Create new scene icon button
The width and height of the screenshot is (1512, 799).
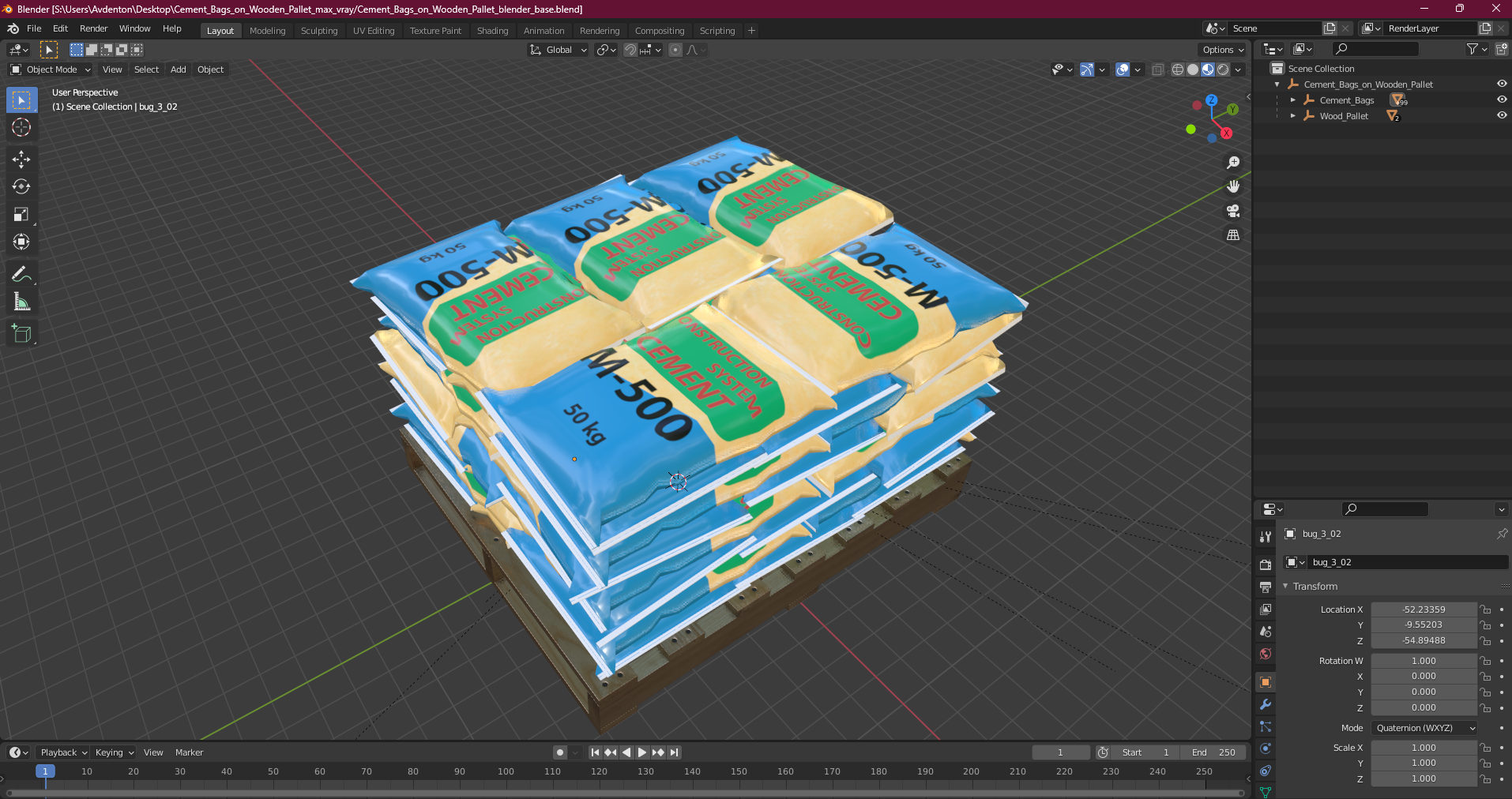pyautogui.click(x=1330, y=28)
